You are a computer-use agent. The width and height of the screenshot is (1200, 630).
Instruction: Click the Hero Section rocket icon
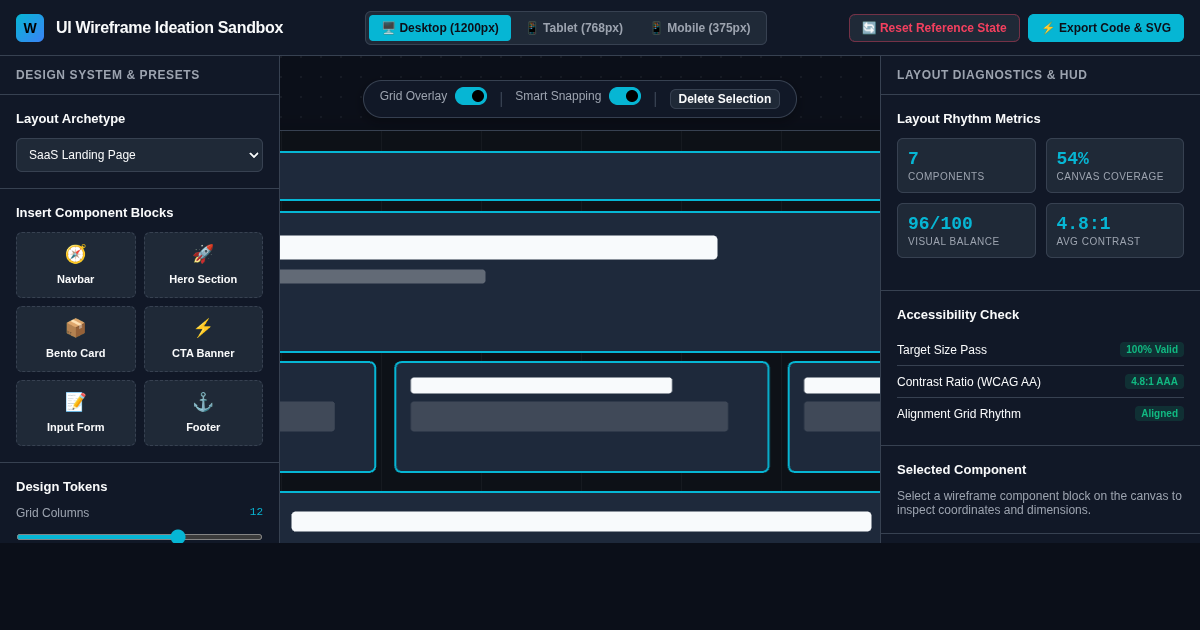(x=203, y=254)
